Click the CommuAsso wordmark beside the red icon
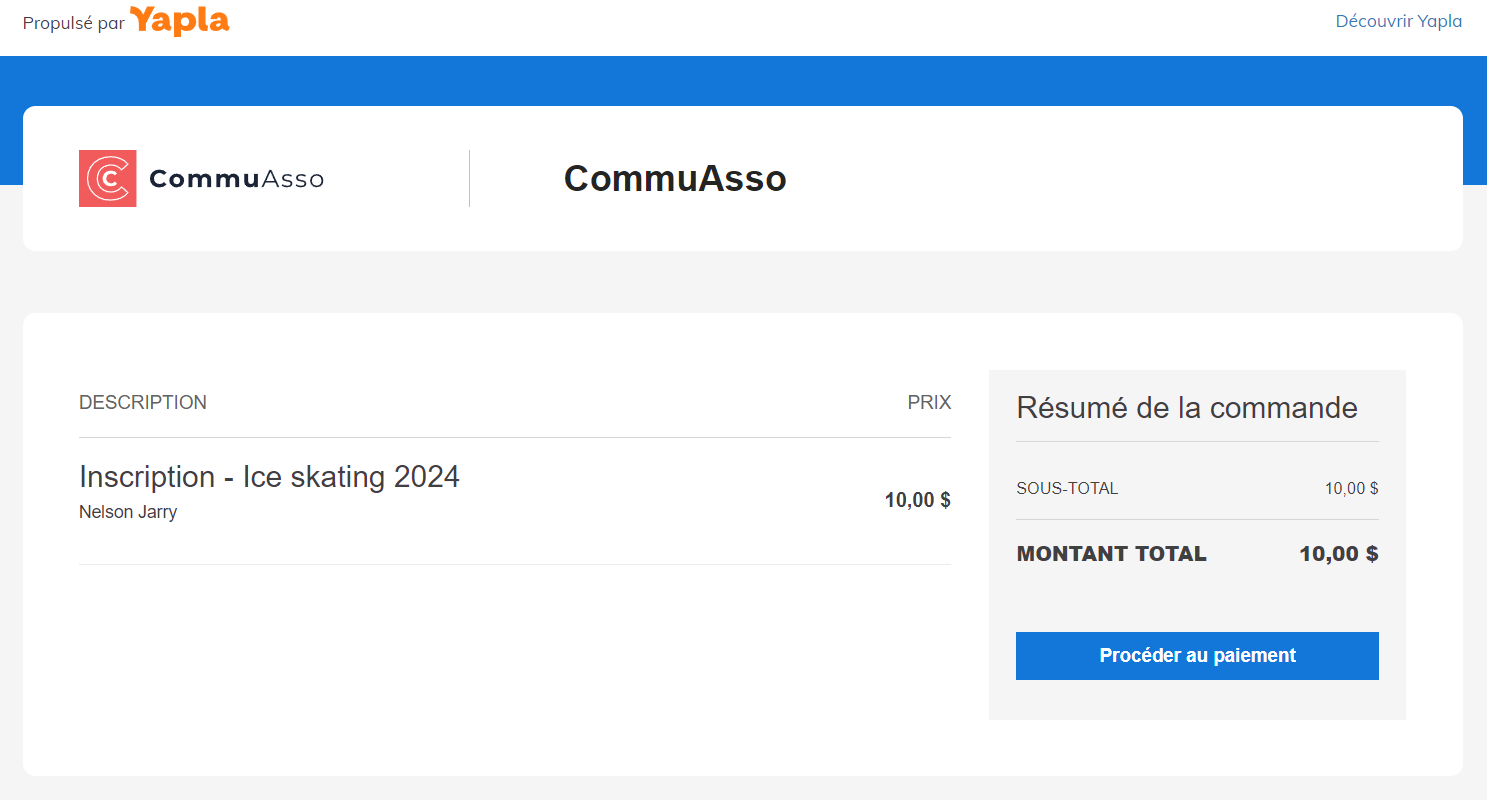The image size is (1487, 800). [x=236, y=179]
